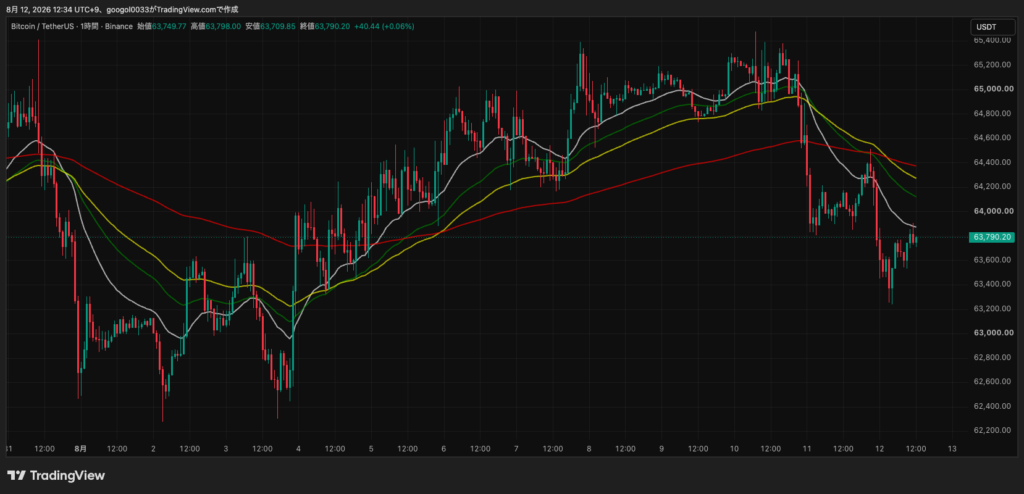This screenshot has height=494, width=1024.
Task: Click the 62,800.00 price axis label
Action: (993, 357)
